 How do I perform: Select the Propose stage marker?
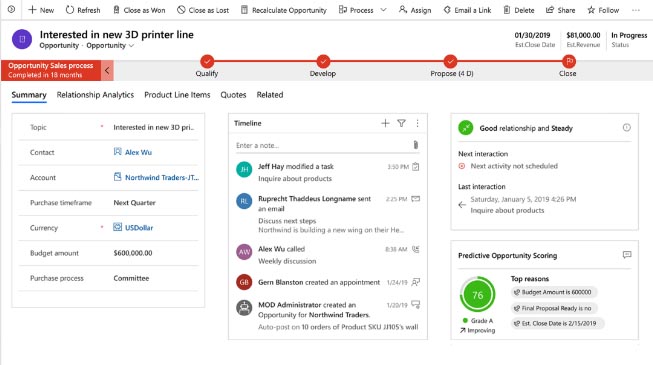tap(450, 61)
